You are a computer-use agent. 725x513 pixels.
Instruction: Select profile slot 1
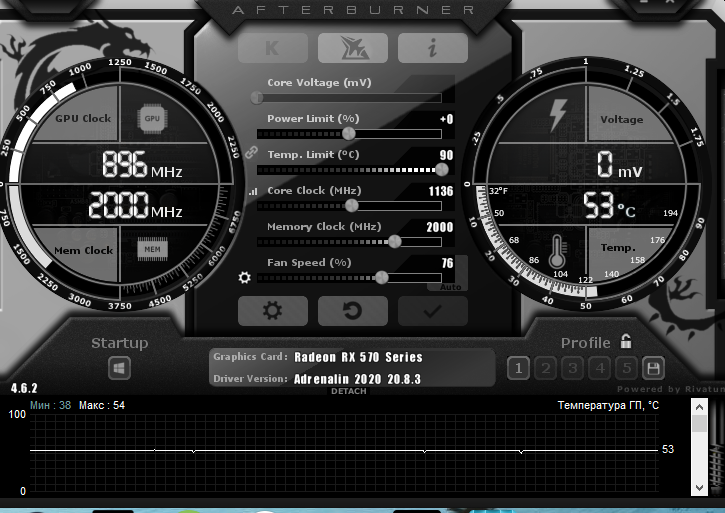(x=518, y=368)
